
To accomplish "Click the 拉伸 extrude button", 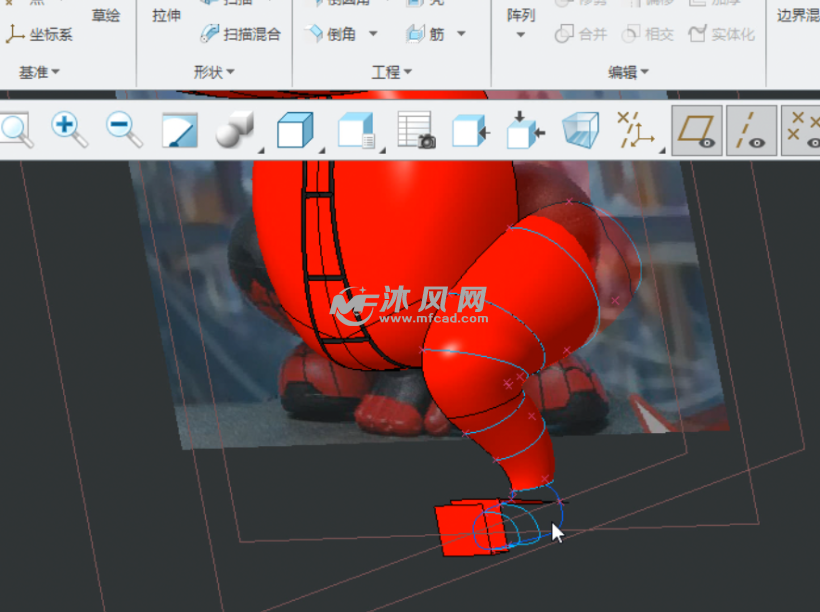I will [x=166, y=15].
